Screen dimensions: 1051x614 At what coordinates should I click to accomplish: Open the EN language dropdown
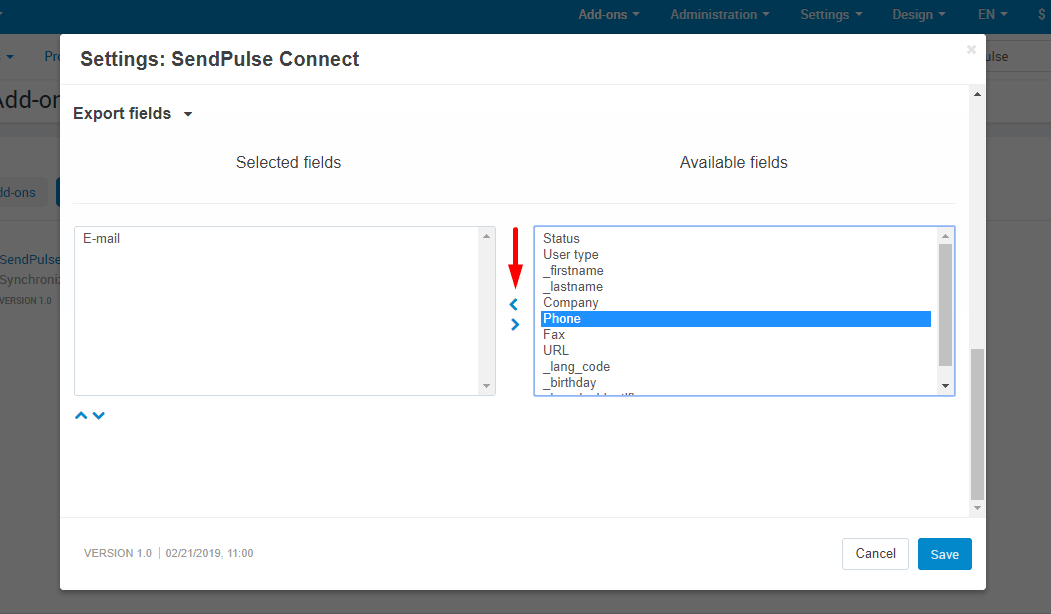[993, 15]
